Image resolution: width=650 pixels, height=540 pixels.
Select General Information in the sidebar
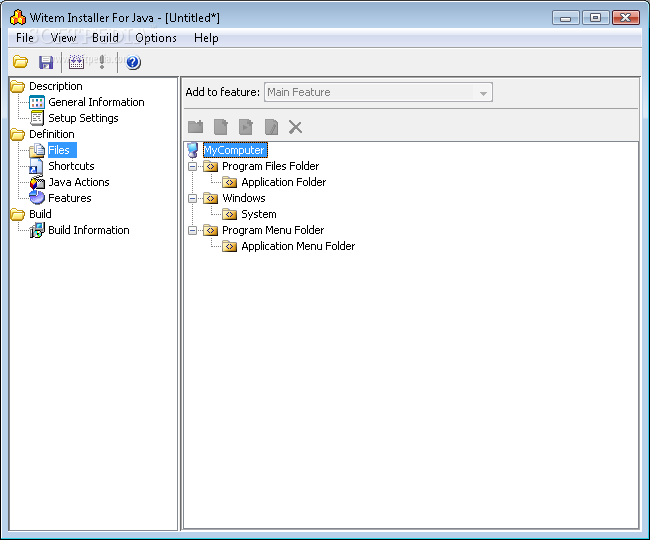96,102
